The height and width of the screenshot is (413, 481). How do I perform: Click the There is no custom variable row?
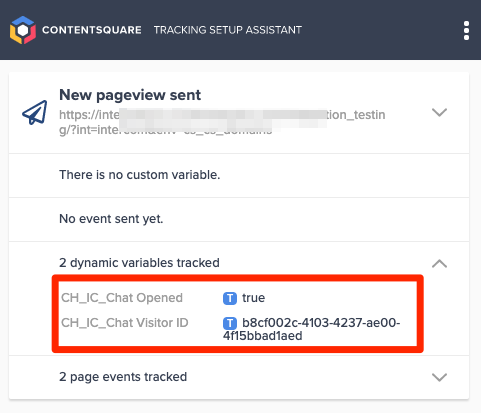pyautogui.click(x=239, y=175)
